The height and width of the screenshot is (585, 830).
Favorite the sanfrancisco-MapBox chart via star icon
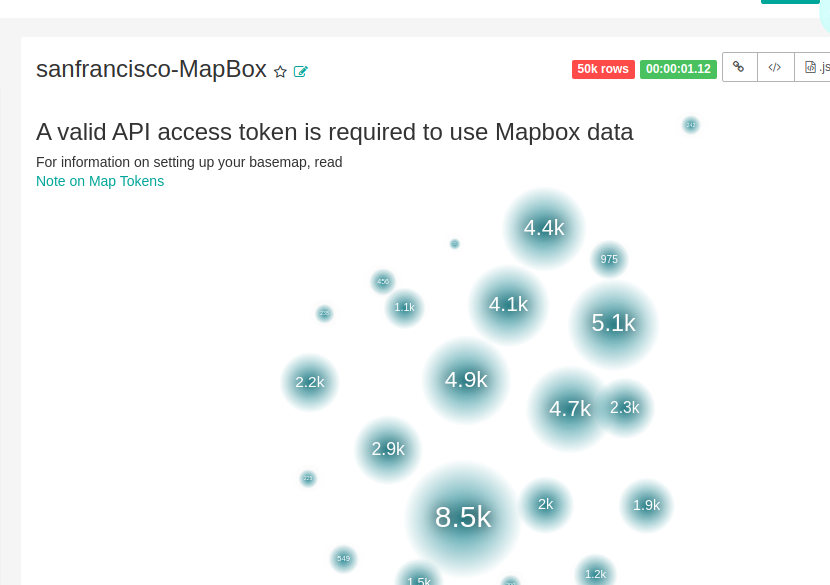(x=280, y=71)
